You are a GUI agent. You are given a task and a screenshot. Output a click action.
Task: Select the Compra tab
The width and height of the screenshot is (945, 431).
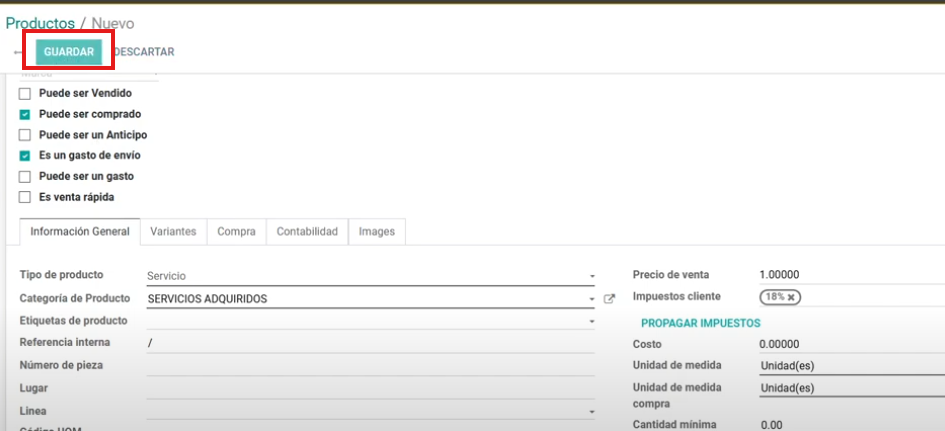[236, 232]
